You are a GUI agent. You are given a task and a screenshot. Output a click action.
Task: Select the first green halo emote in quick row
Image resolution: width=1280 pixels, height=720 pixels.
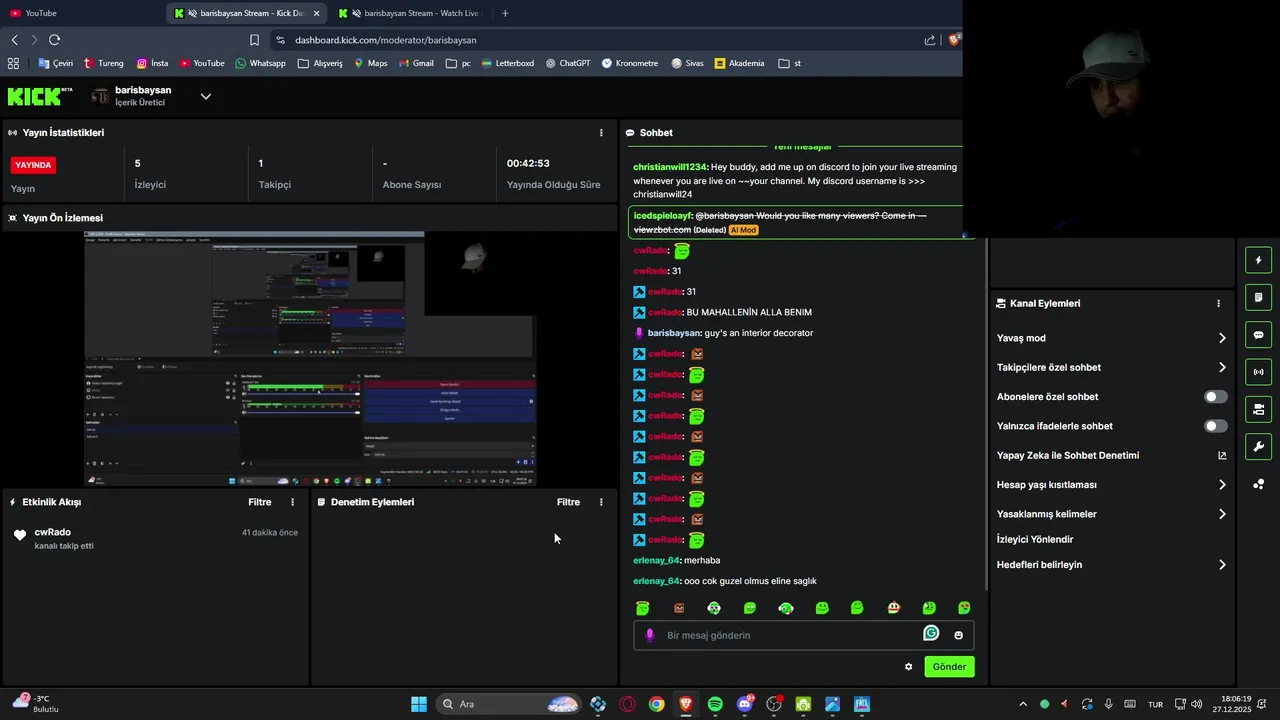[x=643, y=608]
